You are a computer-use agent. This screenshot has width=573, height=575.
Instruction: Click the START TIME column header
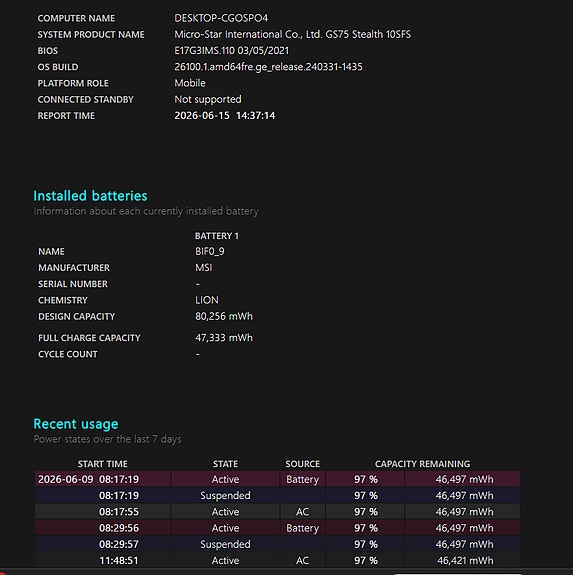(103, 464)
